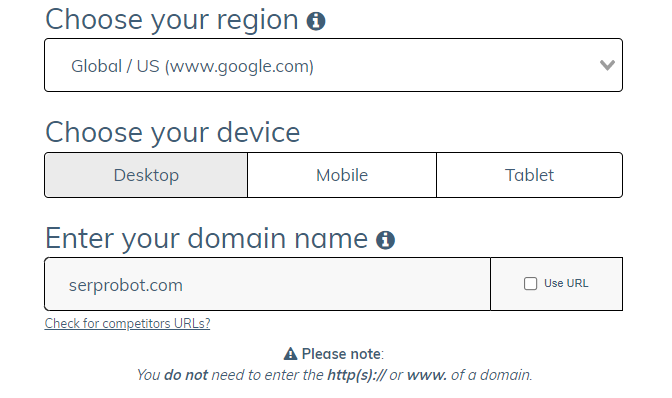Viewport: 672px width, 398px height.
Task: Click the bold http(s):// text in the note
Action: [356, 375]
